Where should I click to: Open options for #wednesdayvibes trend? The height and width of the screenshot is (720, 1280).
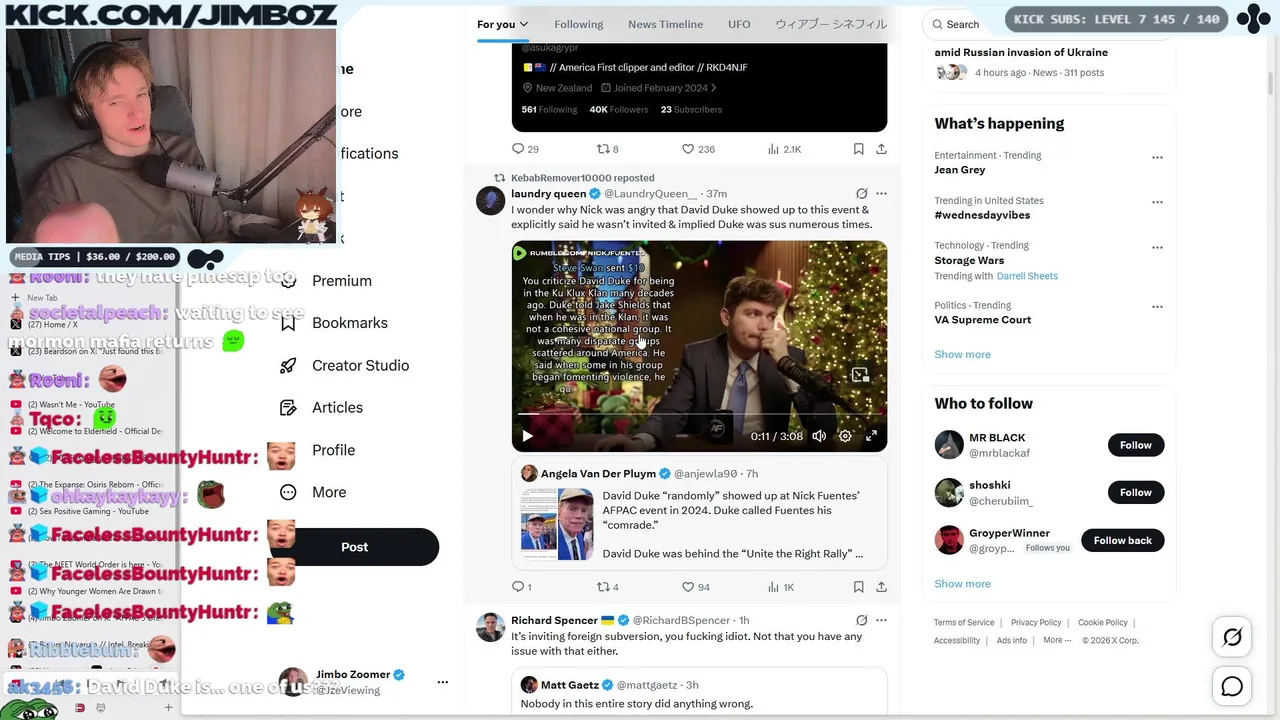click(x=1157, y=202)
